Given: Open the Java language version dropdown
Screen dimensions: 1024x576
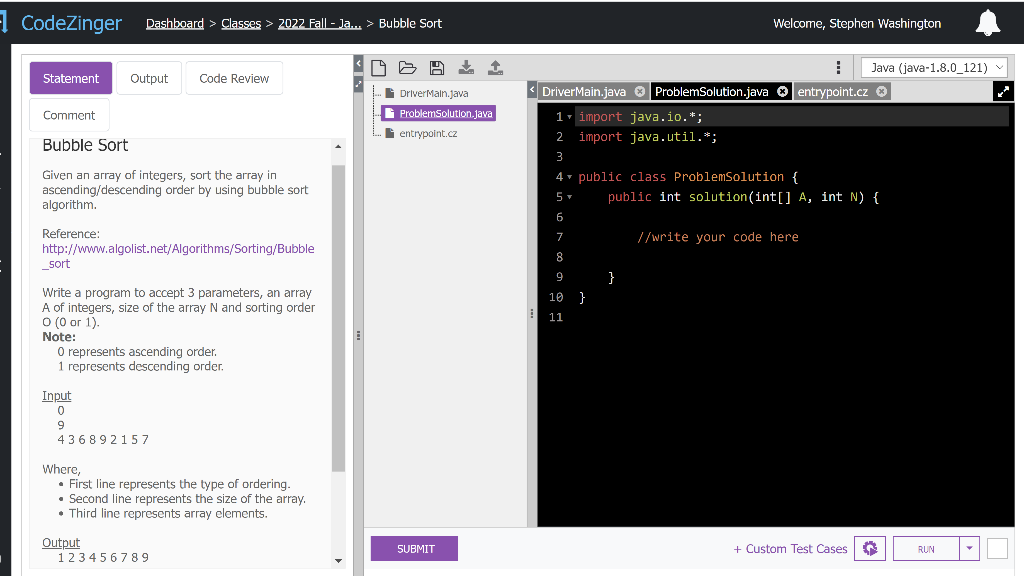Looking at the screenshot, I should [936, 68].
